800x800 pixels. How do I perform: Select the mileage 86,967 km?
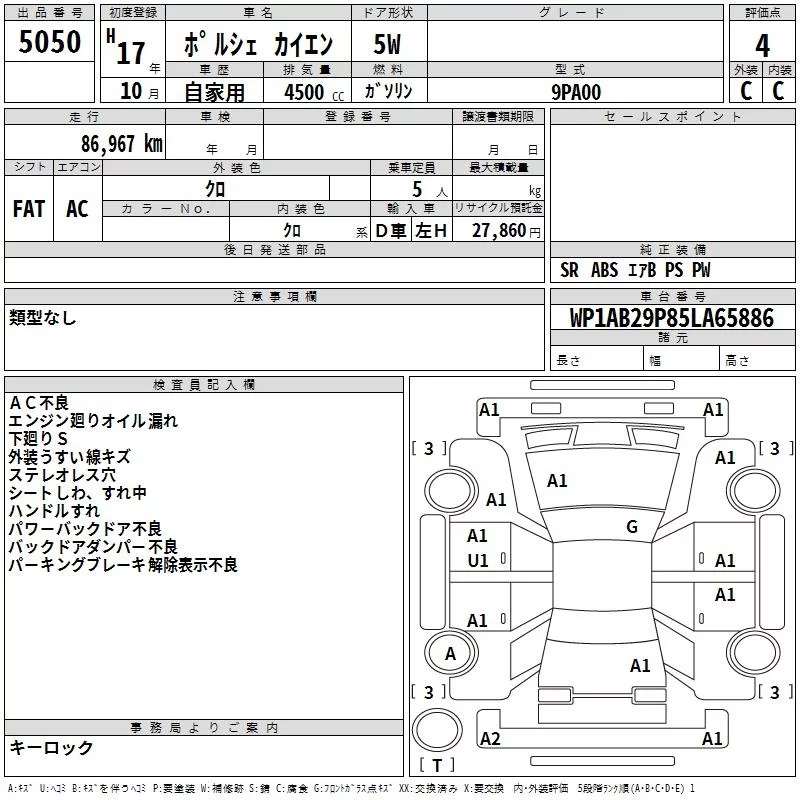tap(122, 143)
